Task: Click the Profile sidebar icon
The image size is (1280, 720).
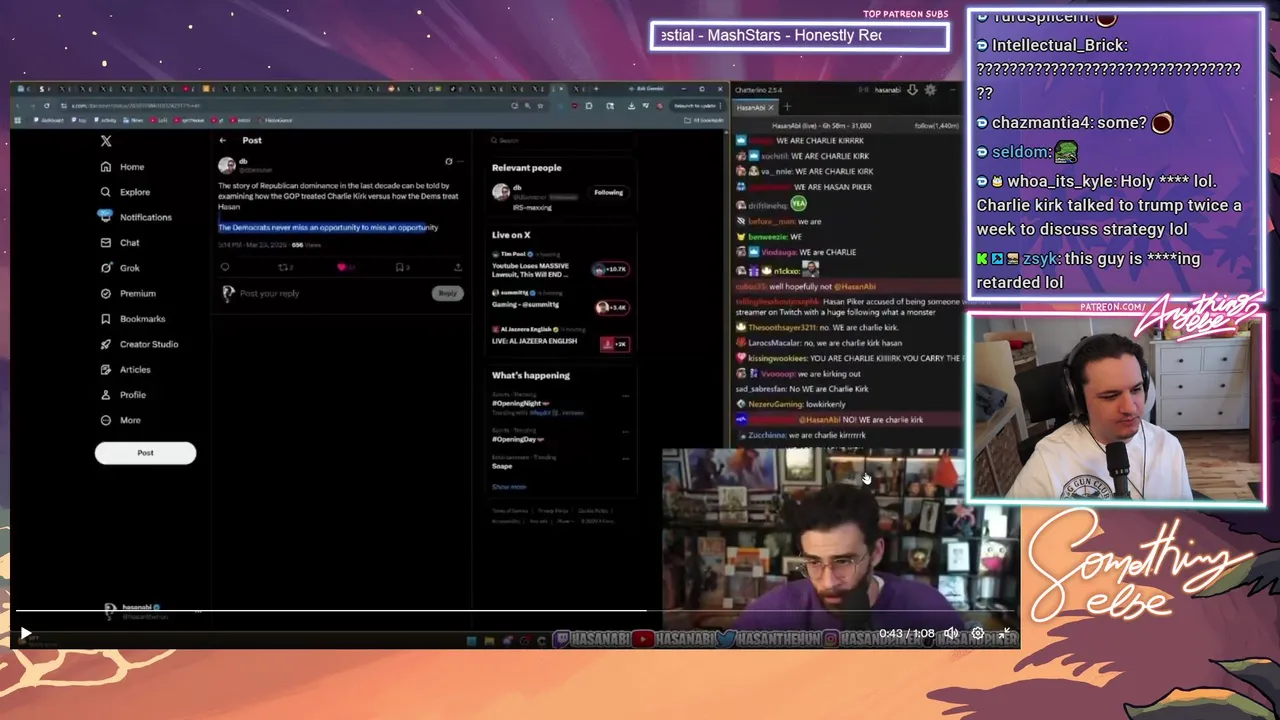Action: pos(106,395)
